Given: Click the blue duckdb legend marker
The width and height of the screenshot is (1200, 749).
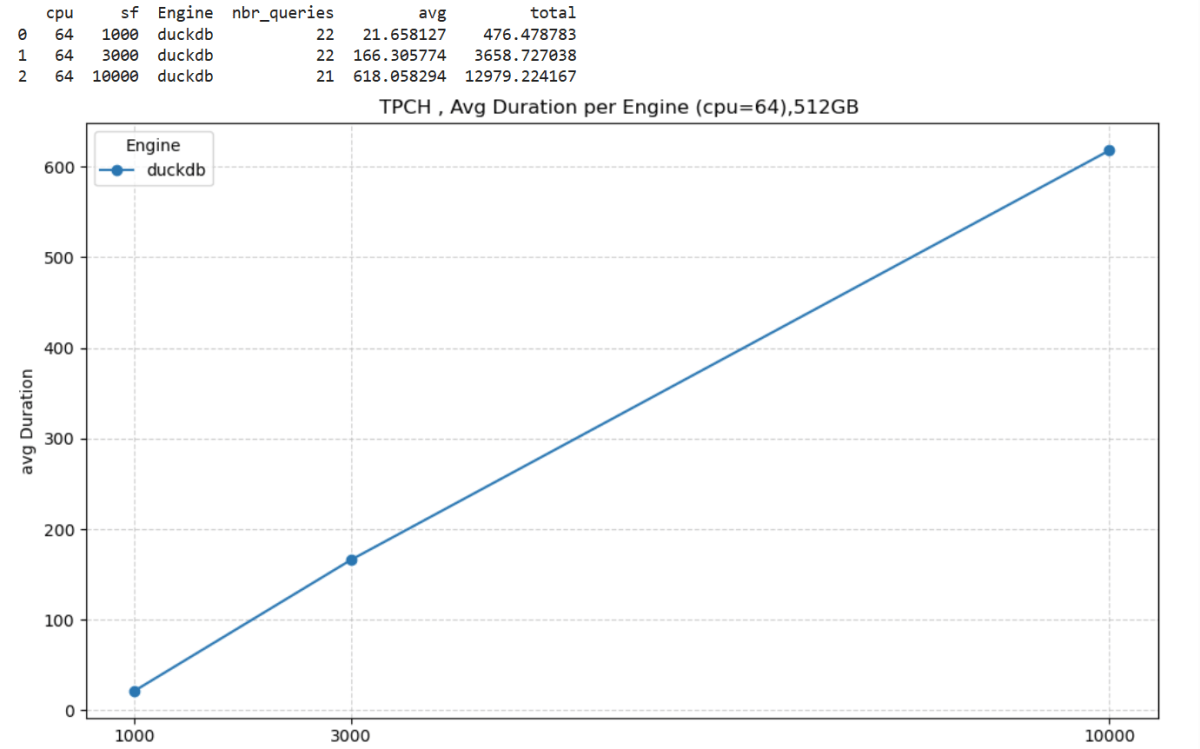Looking at the screenshot, I should (117, 171).
